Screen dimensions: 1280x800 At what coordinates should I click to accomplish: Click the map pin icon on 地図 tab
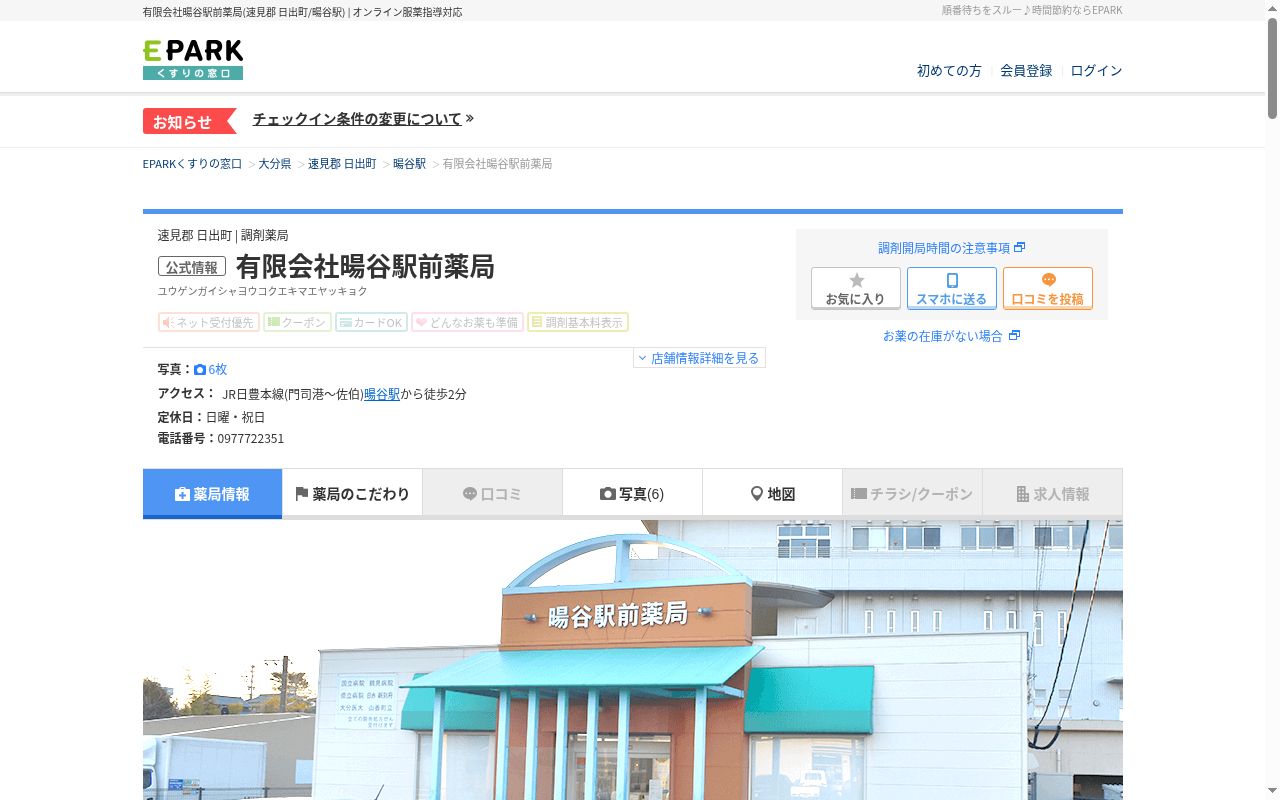click(757, 494)
